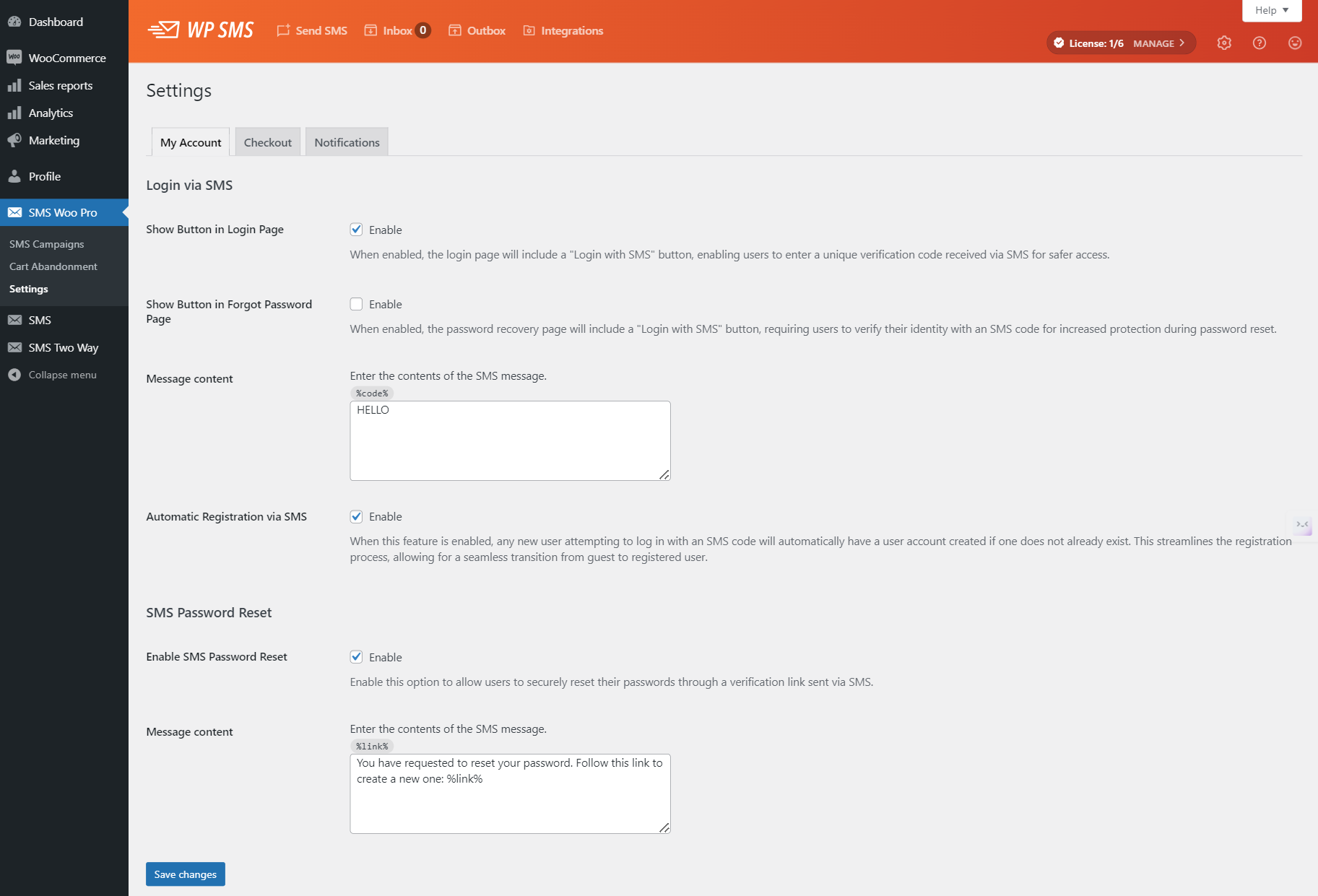The image size is (1318, 896).
Task: Insert the %link% variable tag
Action: [372, 746]
